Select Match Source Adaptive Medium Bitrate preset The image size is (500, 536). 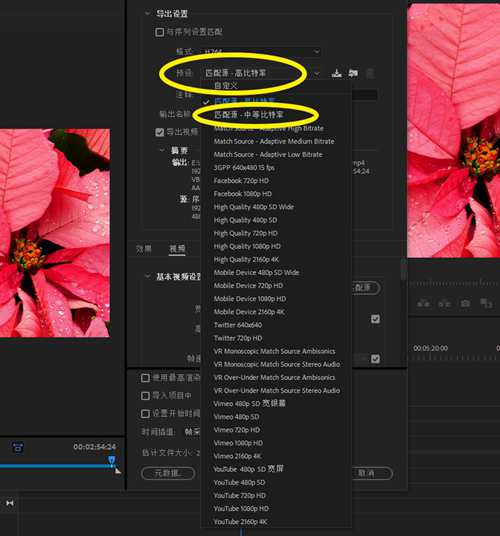click(x=274, y=141)
